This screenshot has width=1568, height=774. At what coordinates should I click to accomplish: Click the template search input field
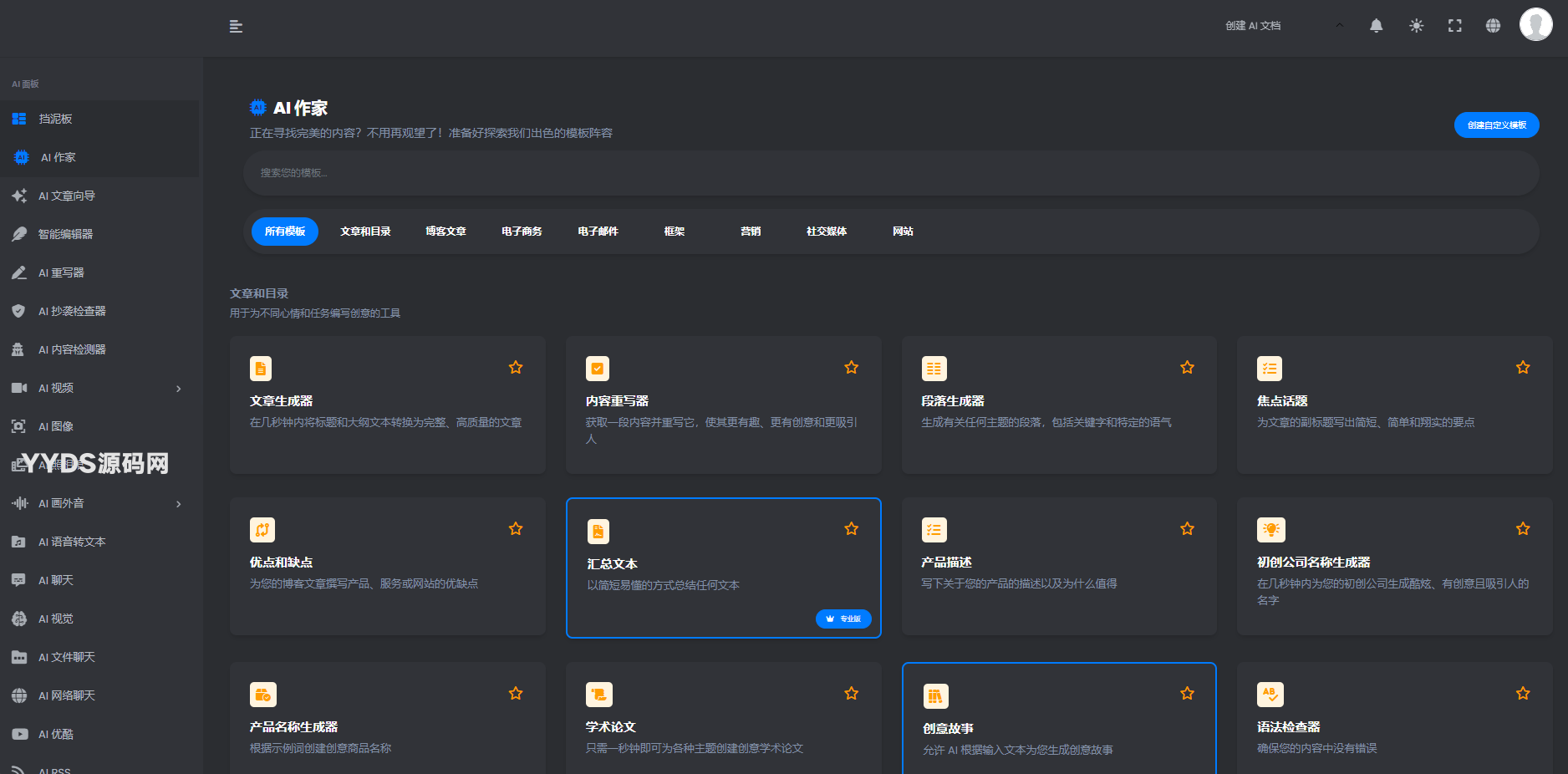click(890, 173)
